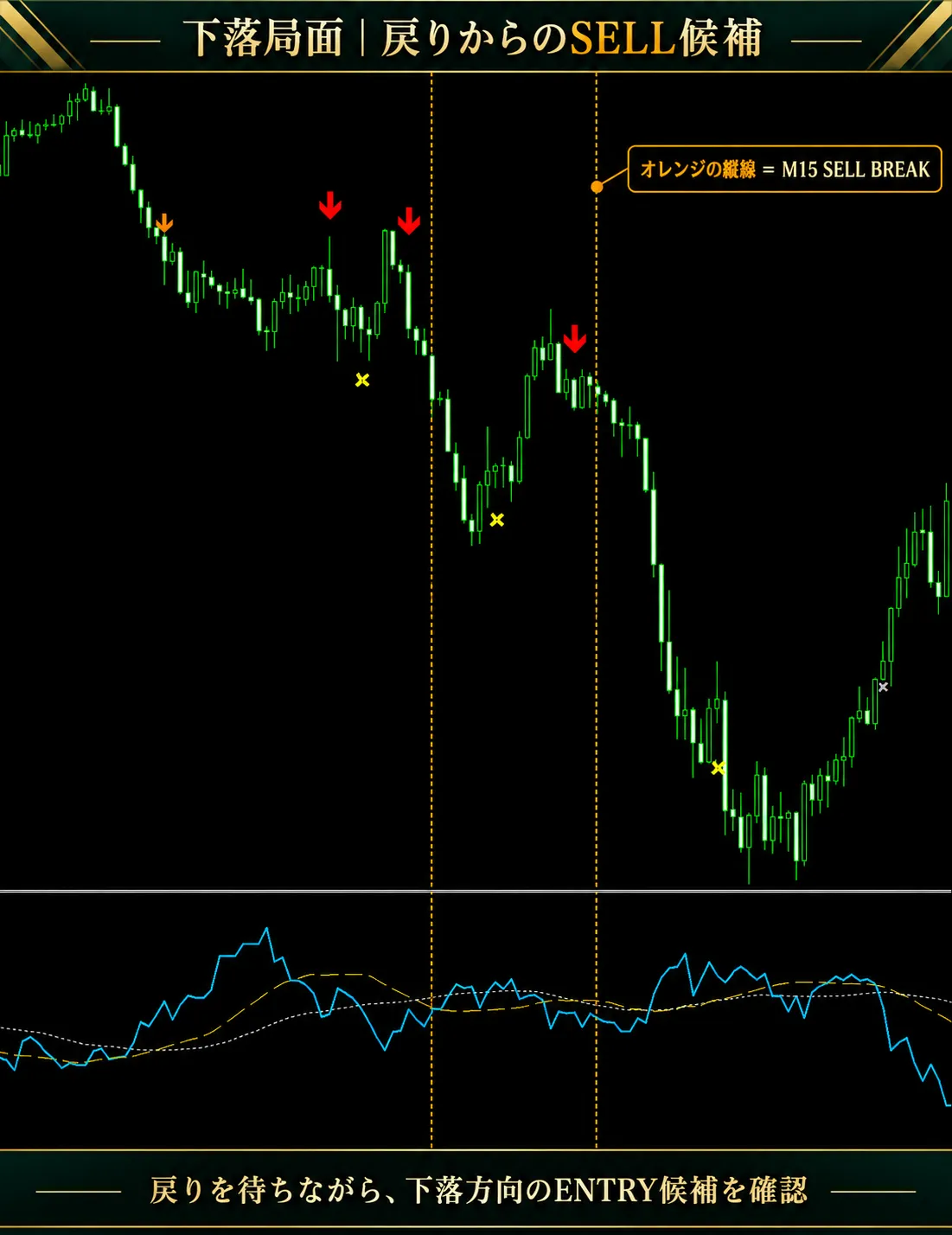Click the red sell arrow beside the right orange line
The width and height of the screenshot is (952, 1235).
pos(574,338)
